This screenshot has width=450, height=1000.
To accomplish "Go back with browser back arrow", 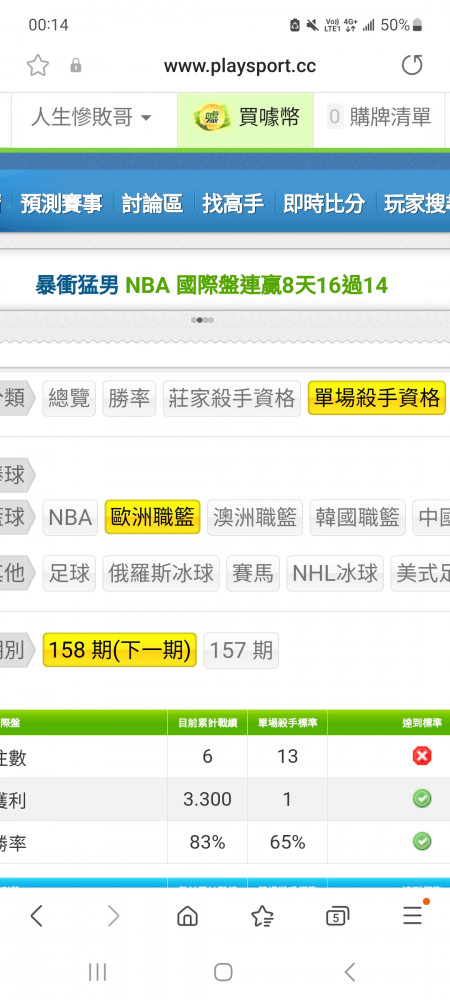I will point(37,916).
